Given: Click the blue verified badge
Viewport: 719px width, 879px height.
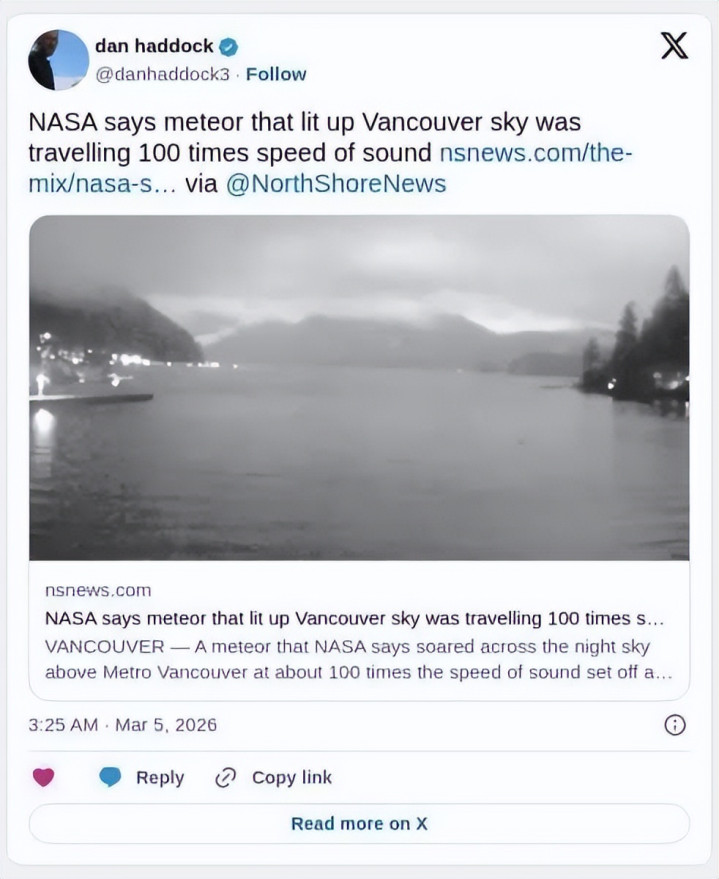Looking at the screenshot, I should (228, 47).
